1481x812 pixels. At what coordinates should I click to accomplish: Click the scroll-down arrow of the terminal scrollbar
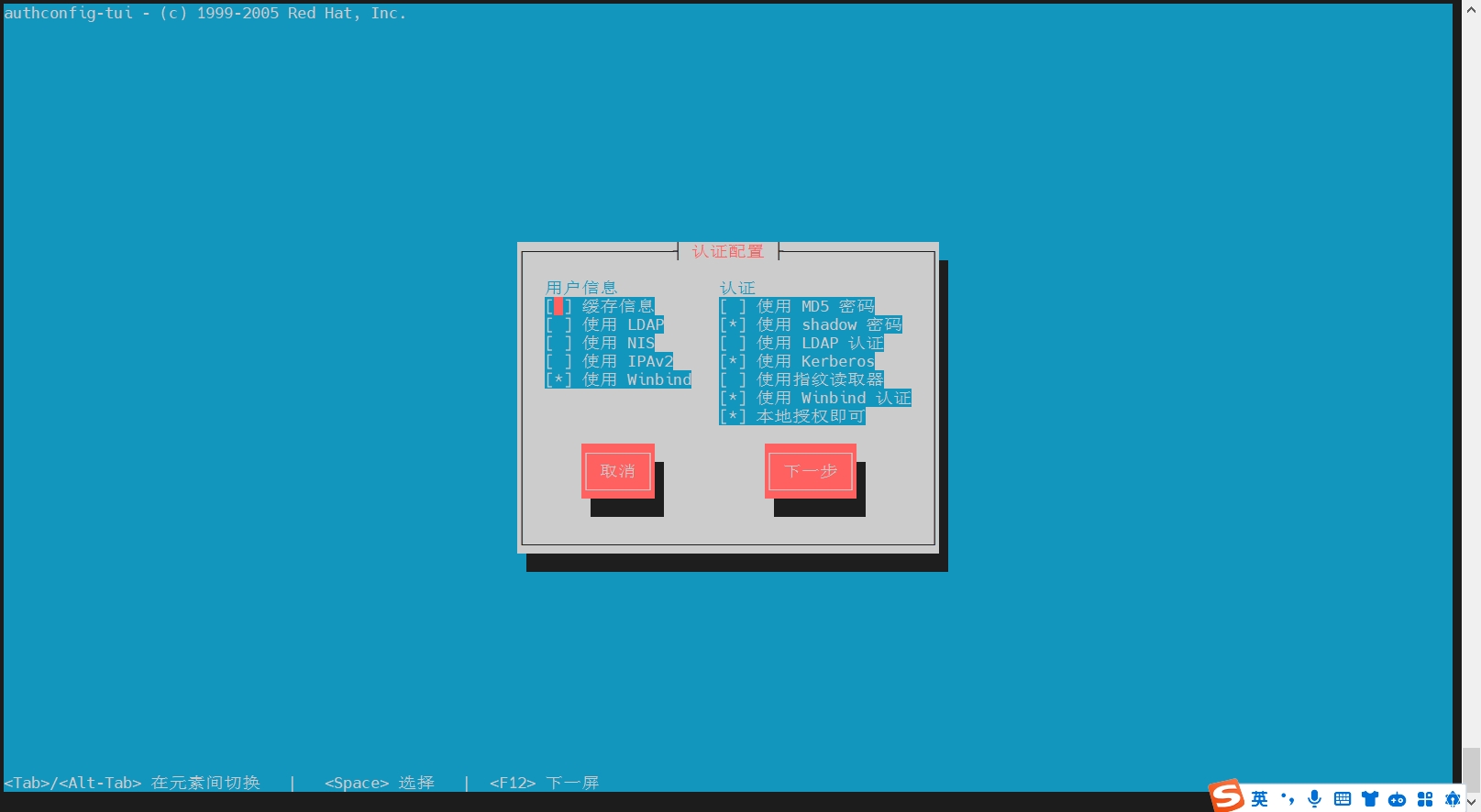(1471, 802)
